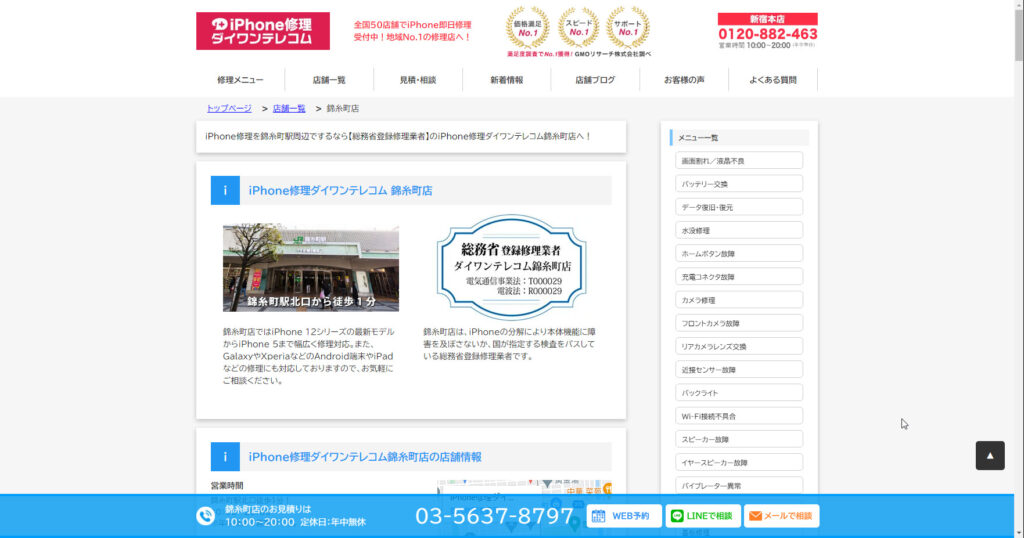Click the 0120-882-463 phone number
The image size is (1024, 538).
coord(767,34)
